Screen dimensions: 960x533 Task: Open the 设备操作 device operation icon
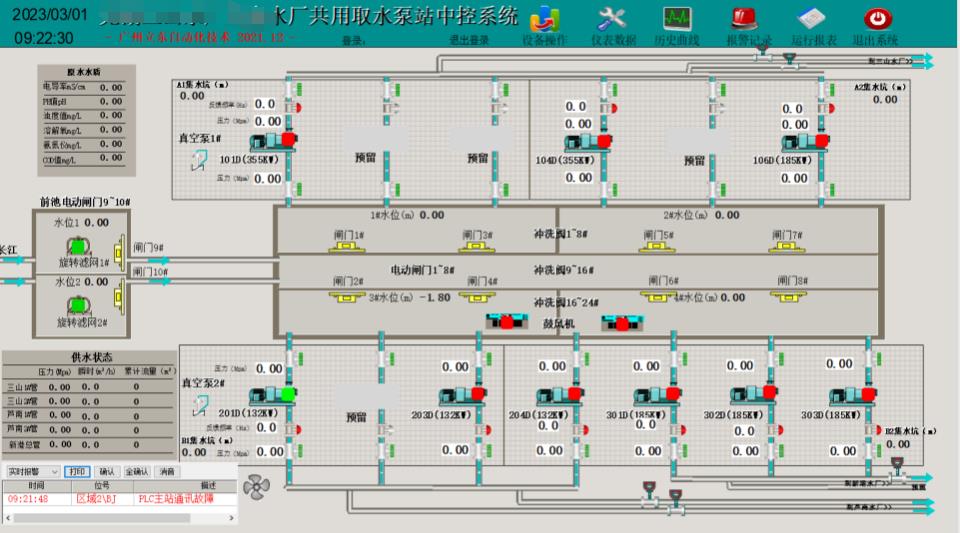pos(544,19)
